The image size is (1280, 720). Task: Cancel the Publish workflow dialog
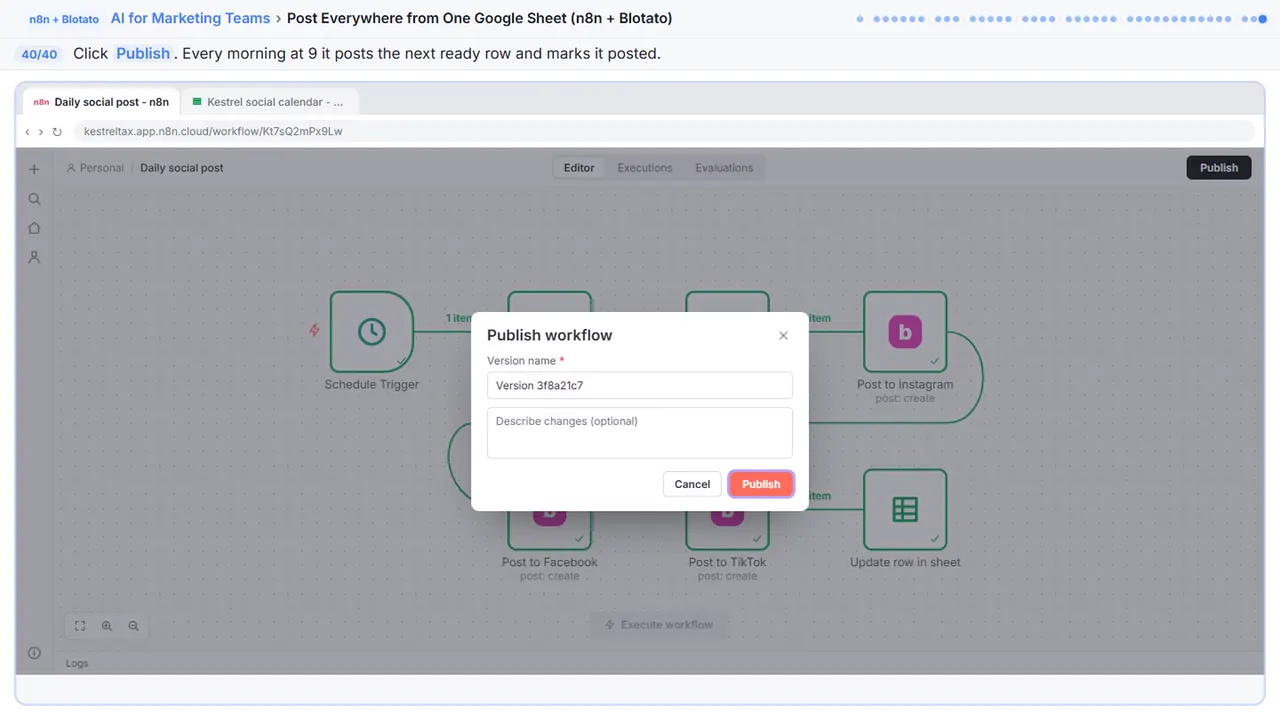pyautogui.click(x=692, y=484)
